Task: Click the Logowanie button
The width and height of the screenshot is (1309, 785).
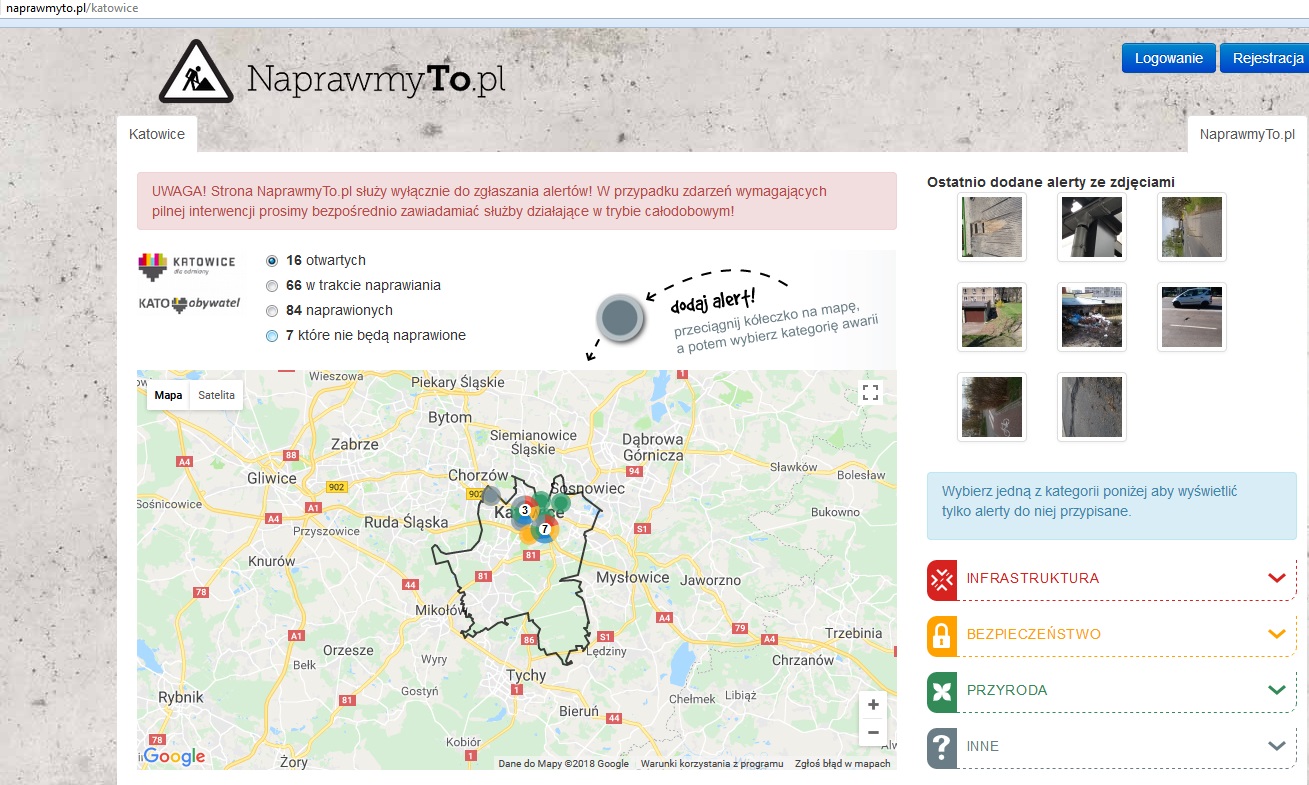Action: 1169,58
